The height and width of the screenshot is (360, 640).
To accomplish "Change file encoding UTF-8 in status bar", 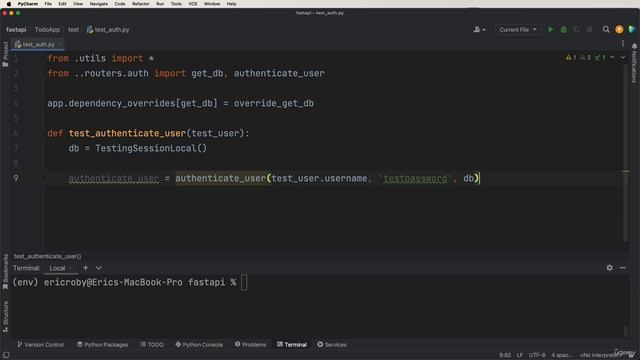I will pyautogui.click(x=537, y=355).
